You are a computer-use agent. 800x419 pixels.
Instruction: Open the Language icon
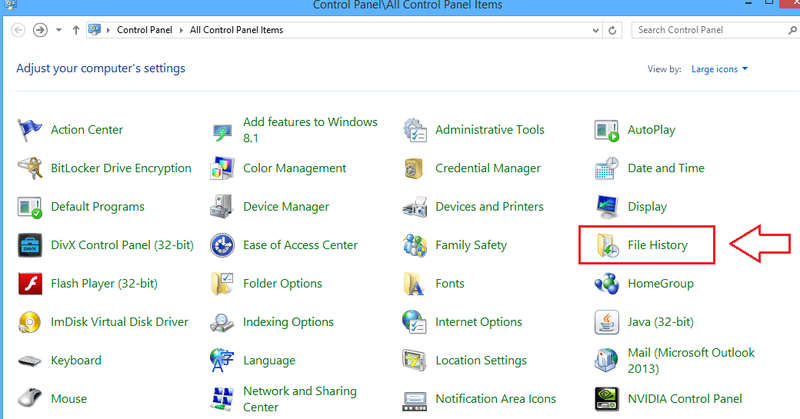pos(222,360)
